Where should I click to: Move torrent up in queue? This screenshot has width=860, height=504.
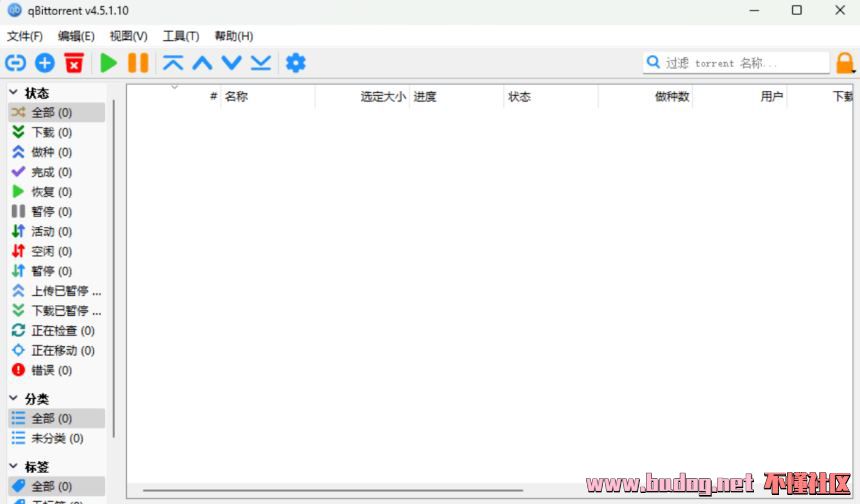(x=202, y=63)
